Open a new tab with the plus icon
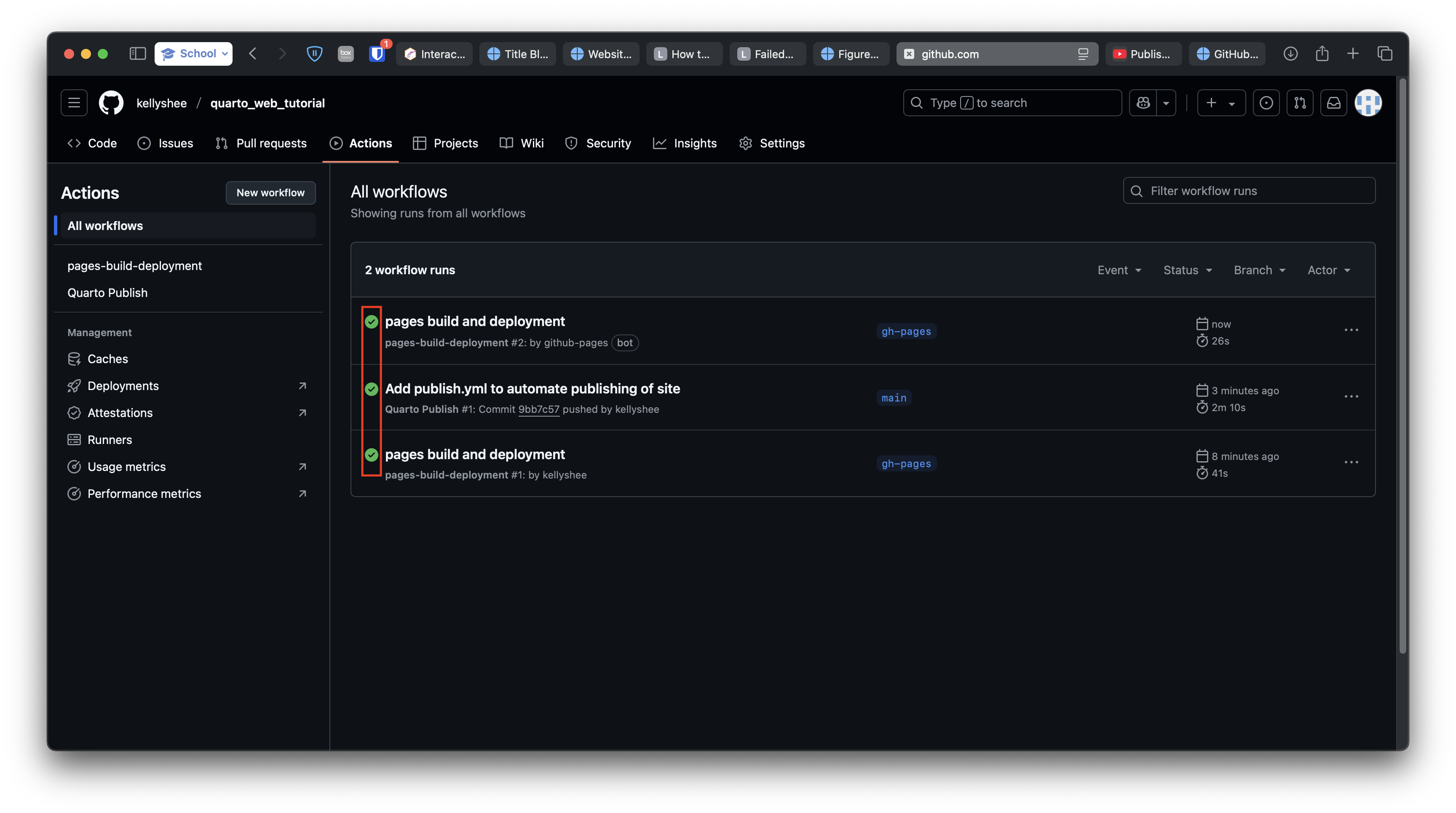The width and height of the screenshot is (1456, 813). tap(1353, 53)
